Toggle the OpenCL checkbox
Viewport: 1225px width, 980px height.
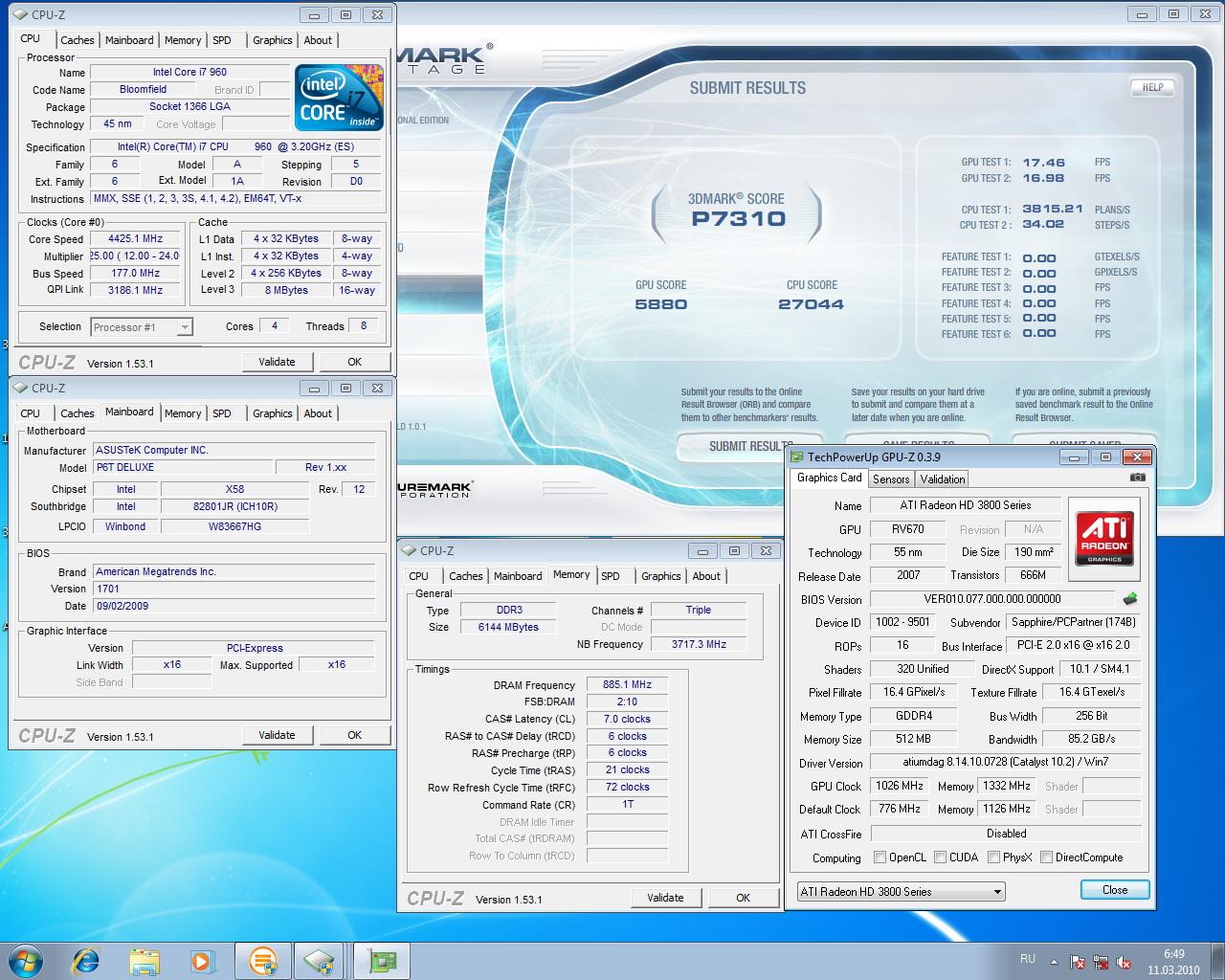pyautogui.click(x=880, y=857)
